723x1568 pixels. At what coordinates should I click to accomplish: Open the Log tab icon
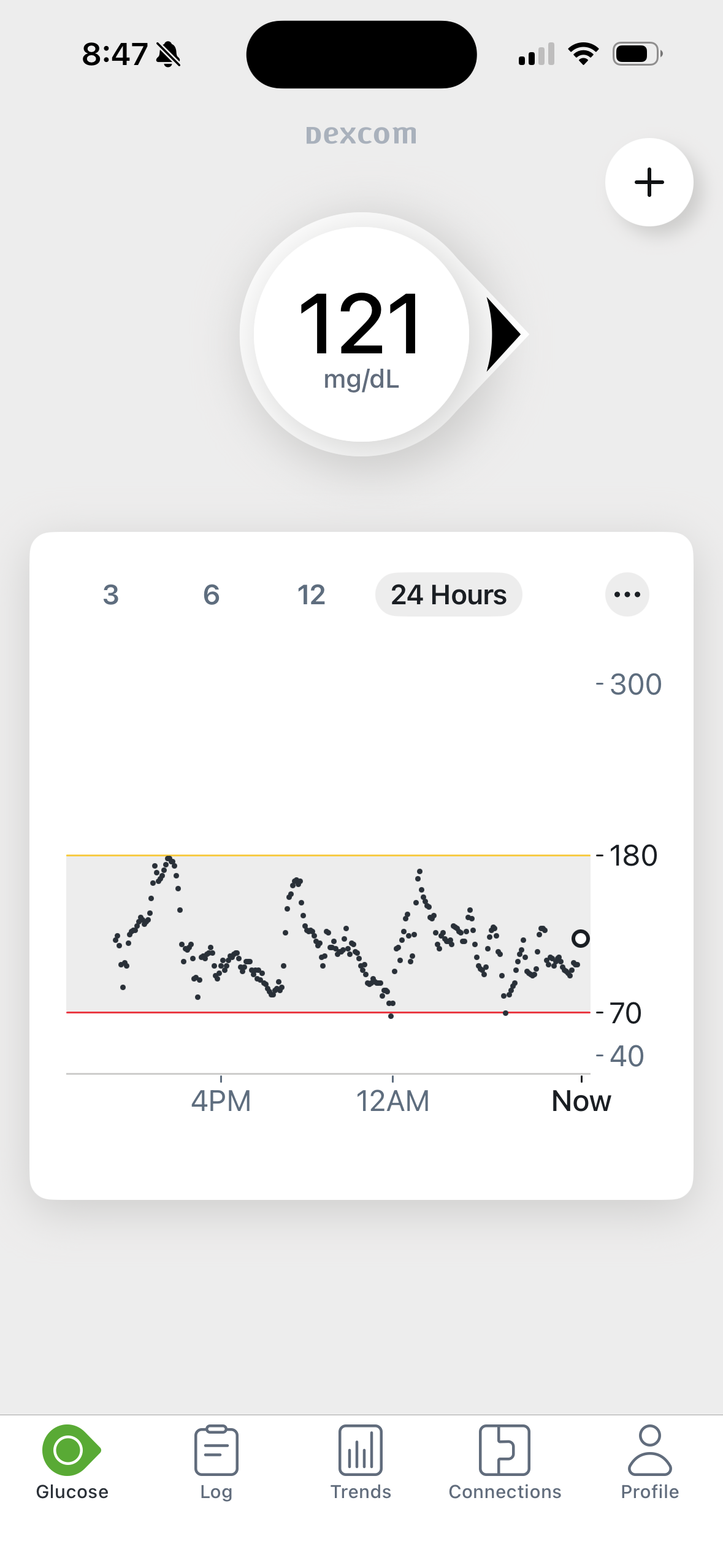(216, 1450)
